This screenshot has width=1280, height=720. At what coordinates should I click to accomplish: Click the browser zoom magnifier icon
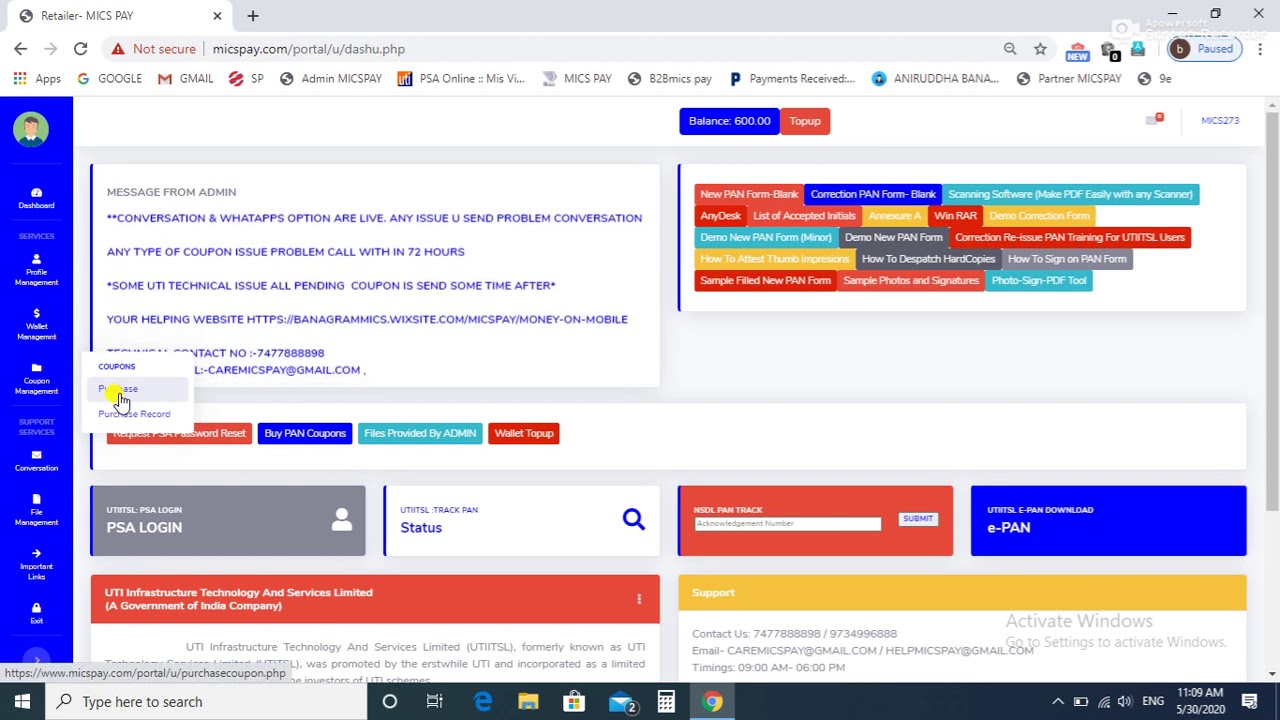click(x=1010, y=49)
